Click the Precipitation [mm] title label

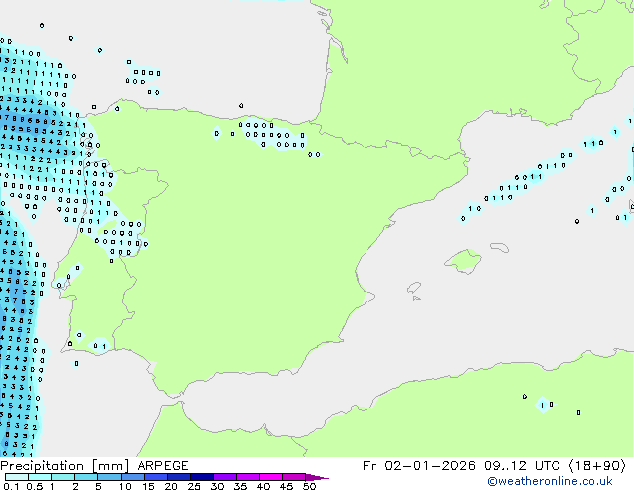(x=65, y=466)
